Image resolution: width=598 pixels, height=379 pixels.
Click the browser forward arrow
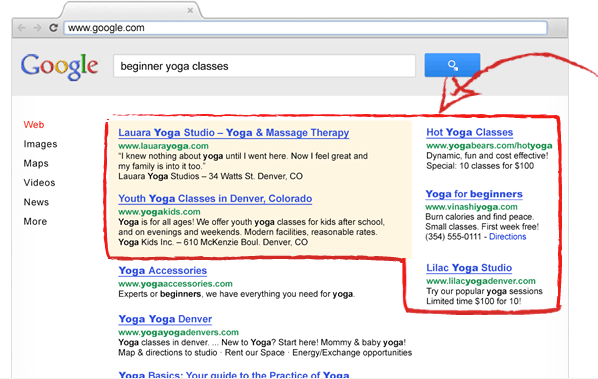[x=37, y=28]
